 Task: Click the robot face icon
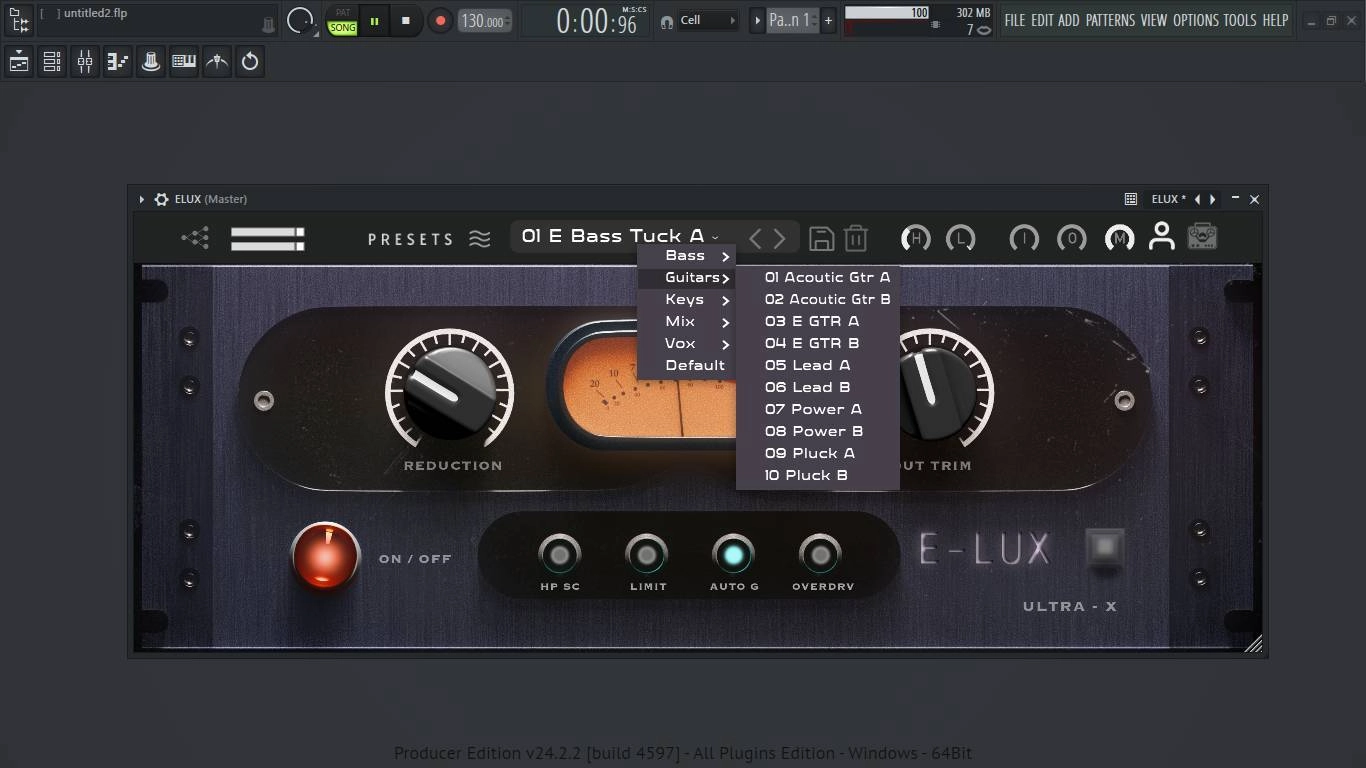(x=1202, y=236)
